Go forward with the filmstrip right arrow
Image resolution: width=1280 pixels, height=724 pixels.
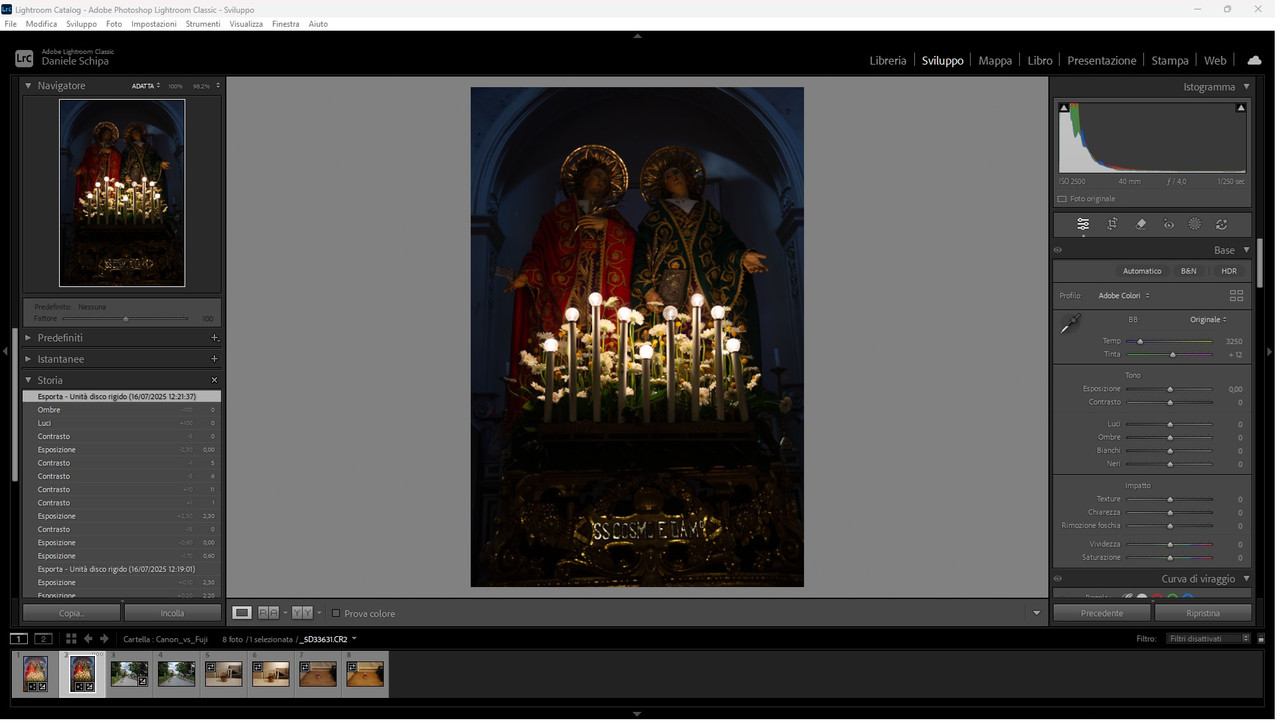[x=104, y=639]
